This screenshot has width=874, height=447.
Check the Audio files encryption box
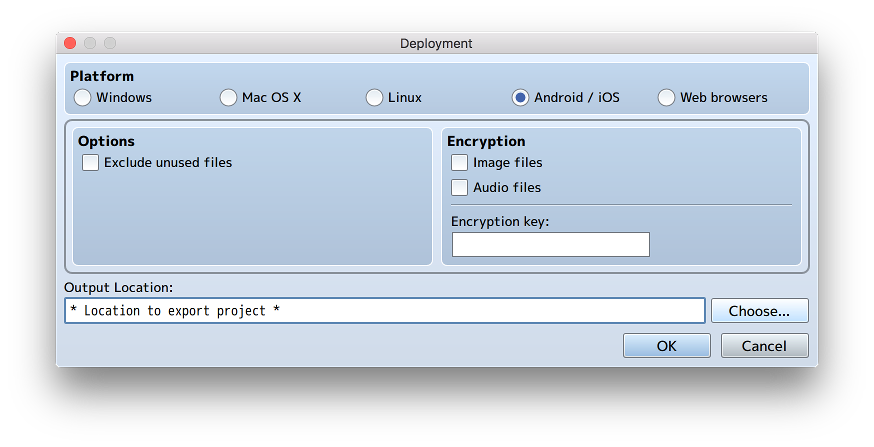pyautogui.click(x=460, y=187)
